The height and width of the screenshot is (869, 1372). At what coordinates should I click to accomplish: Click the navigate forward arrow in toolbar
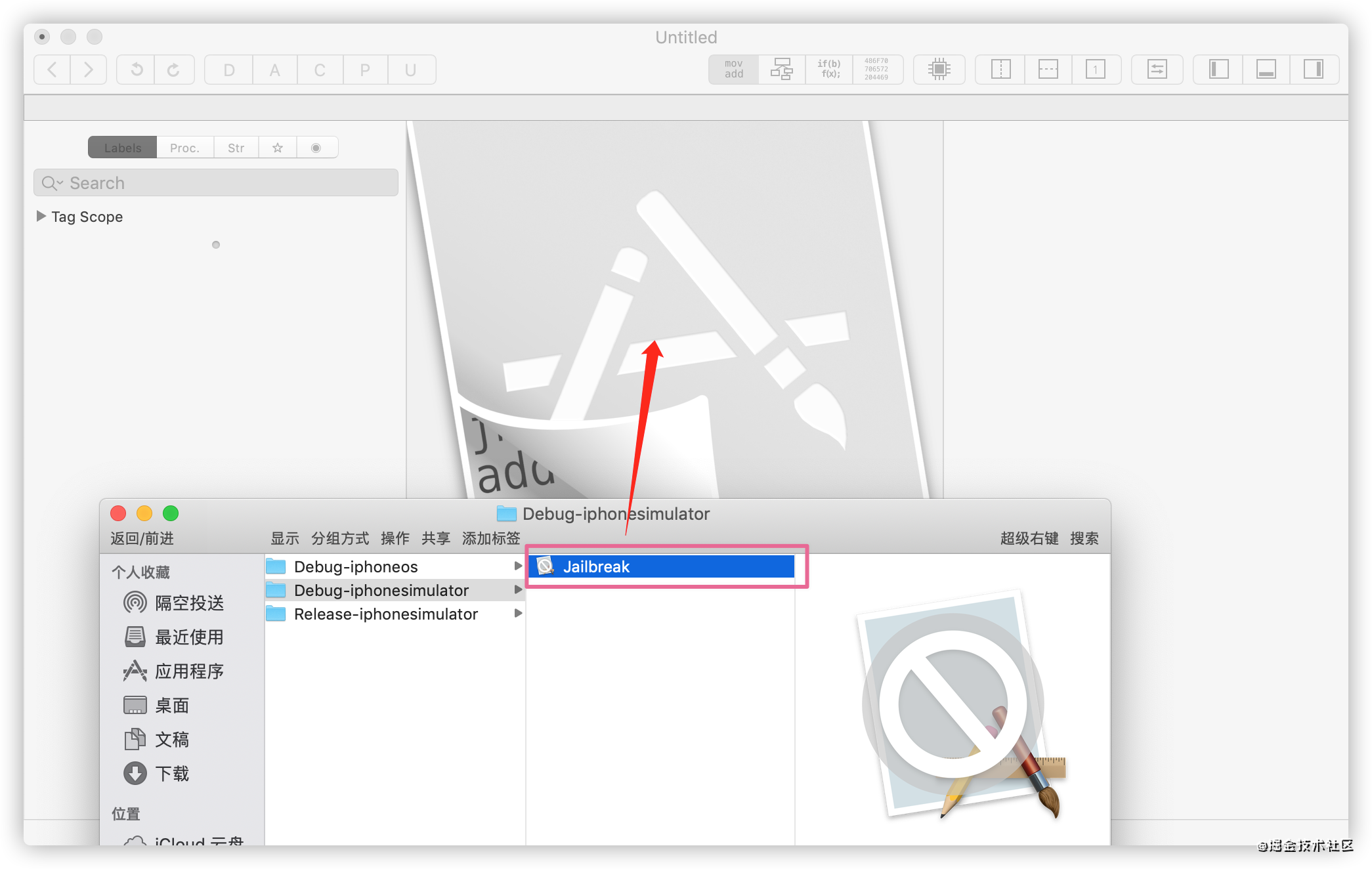pos(89,70)
